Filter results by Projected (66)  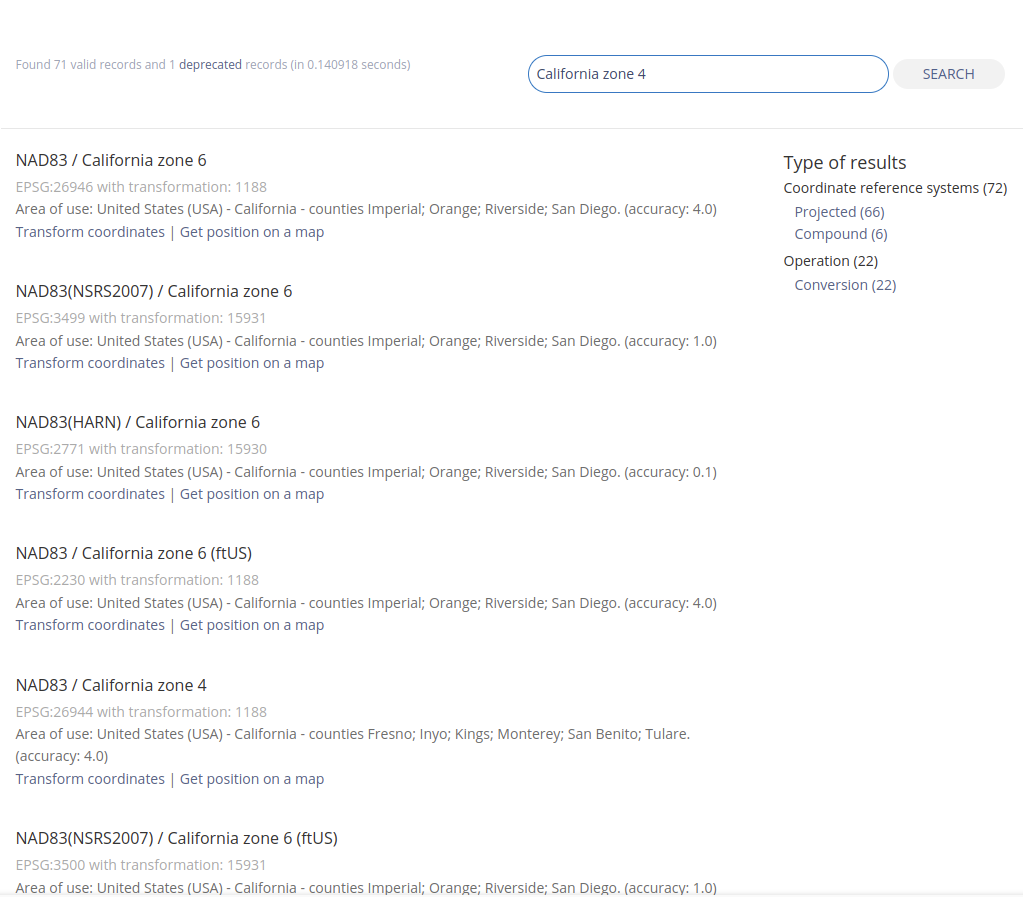pos(839,212)
